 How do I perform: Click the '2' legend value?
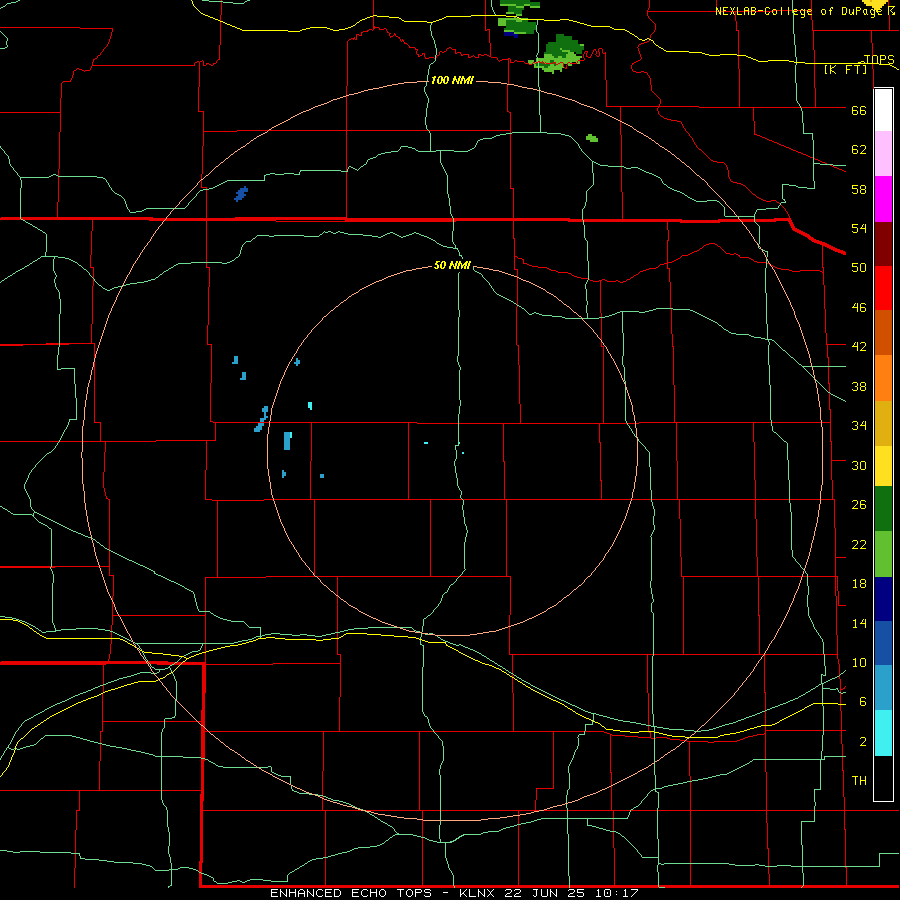point(863,742)
